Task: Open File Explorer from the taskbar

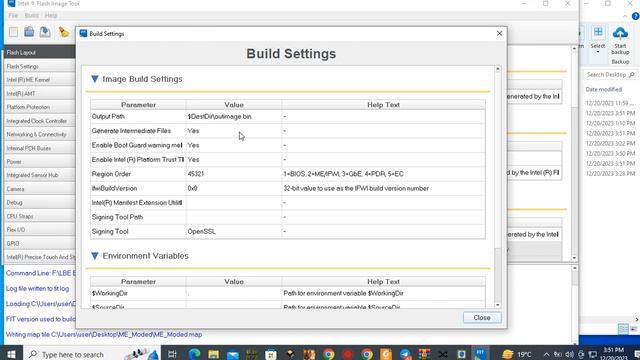Action: click(x=213, y=354)
